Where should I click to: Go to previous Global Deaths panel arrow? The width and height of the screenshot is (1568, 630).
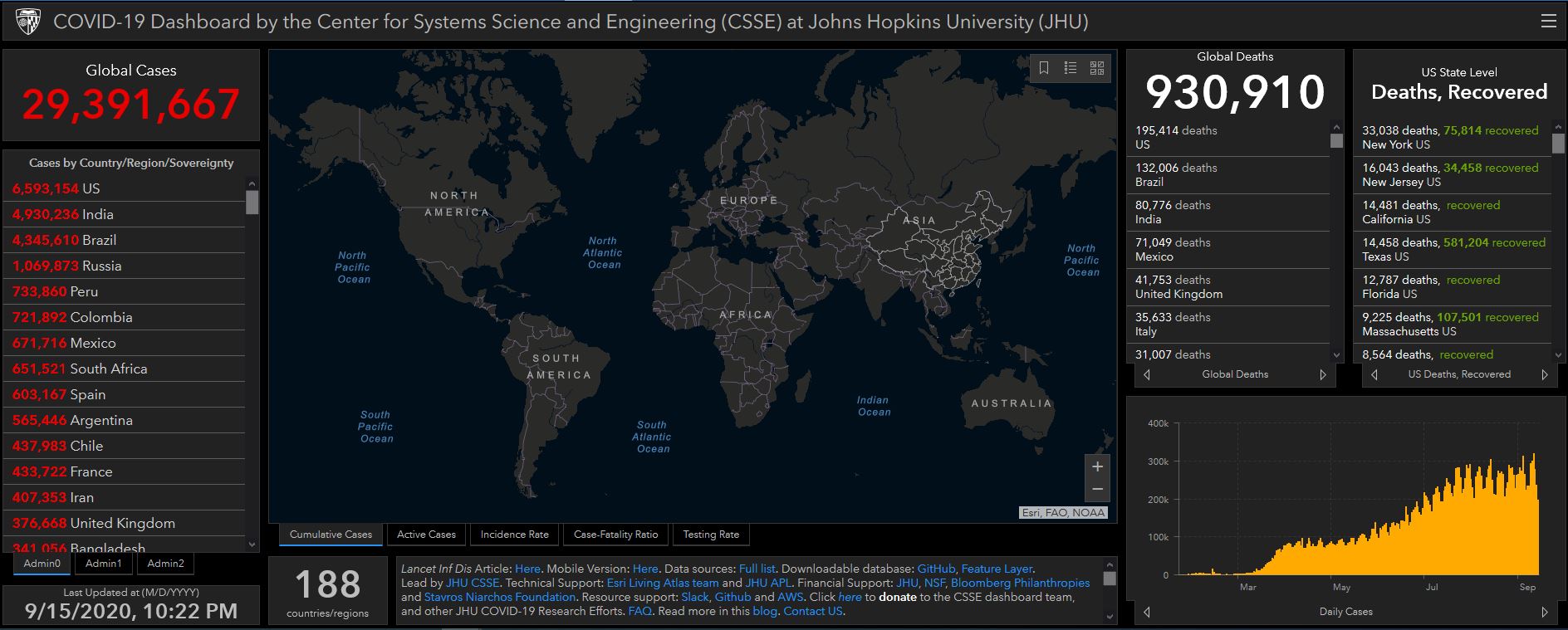[x=1147, y=374]
